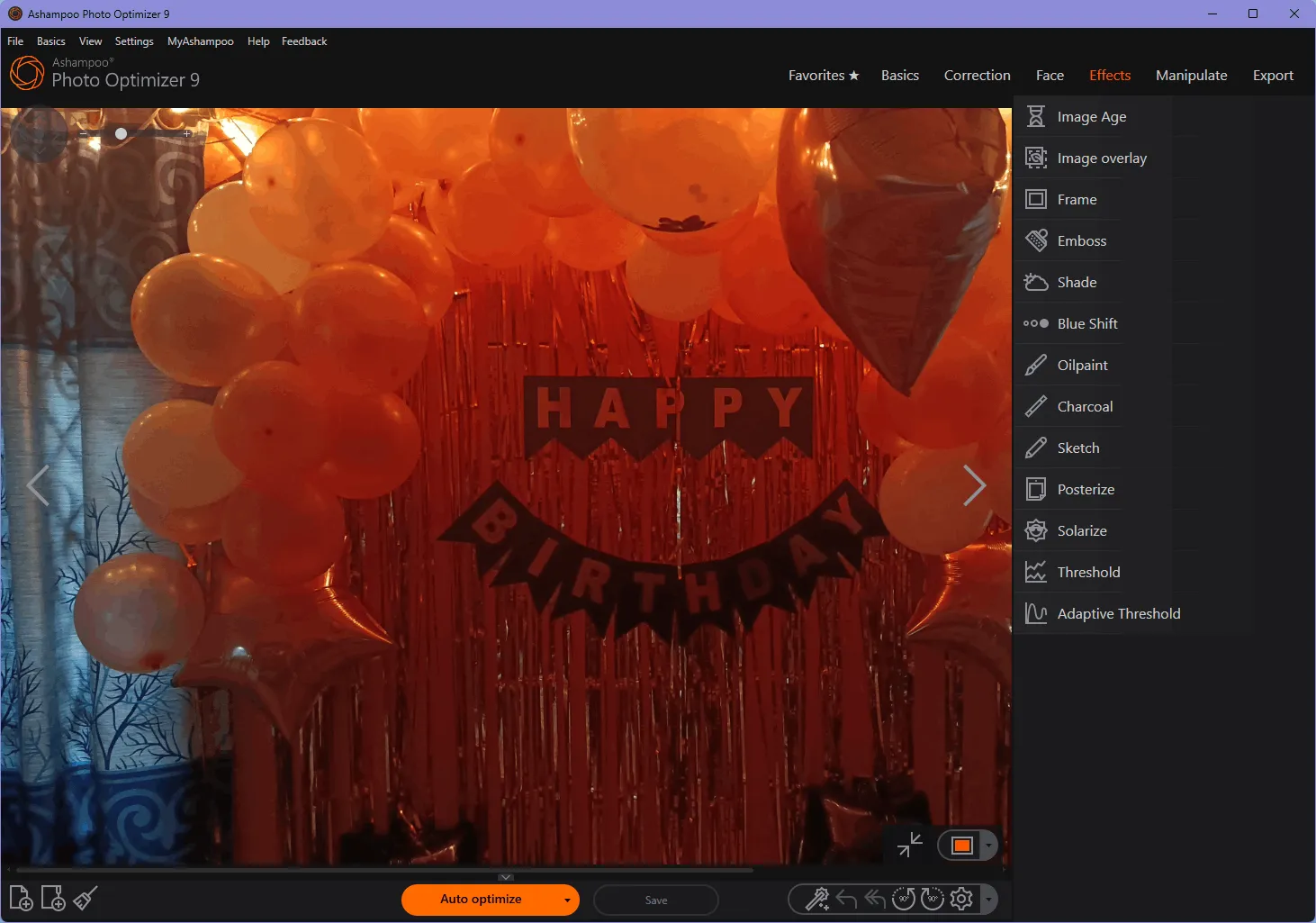Open the background color dropdown arrow
This screenshot has width=1316, height=923.
[x=988, y=845]
